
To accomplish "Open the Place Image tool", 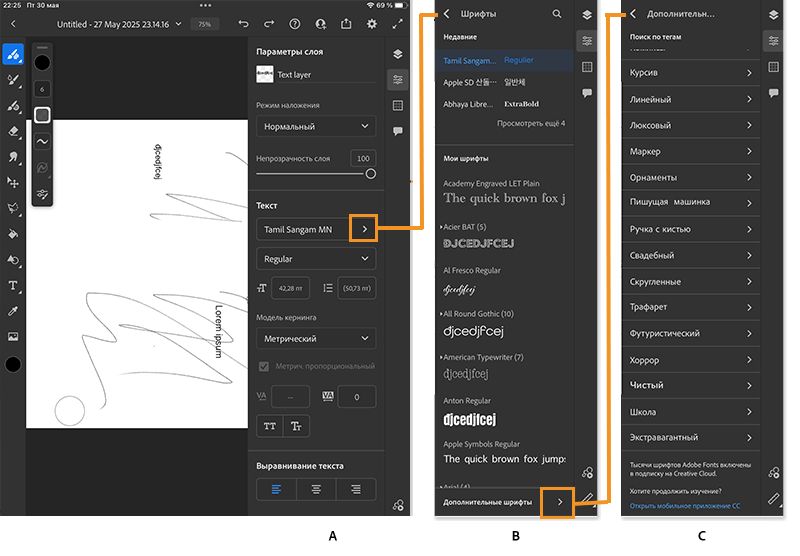I will pyautogui.click(x=13, y=337).
